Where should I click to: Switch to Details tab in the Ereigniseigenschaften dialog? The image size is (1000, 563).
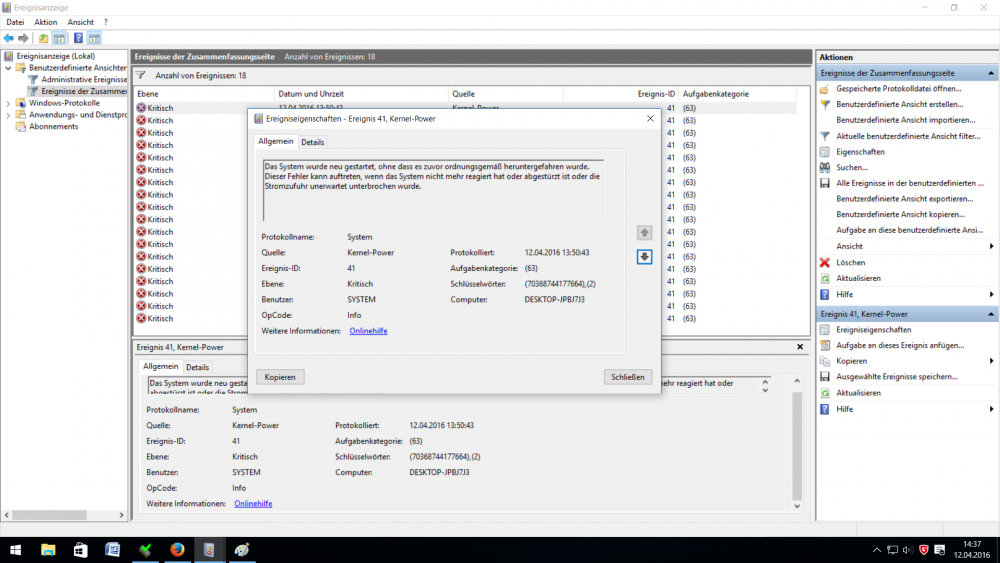click(x=313, y=142)
